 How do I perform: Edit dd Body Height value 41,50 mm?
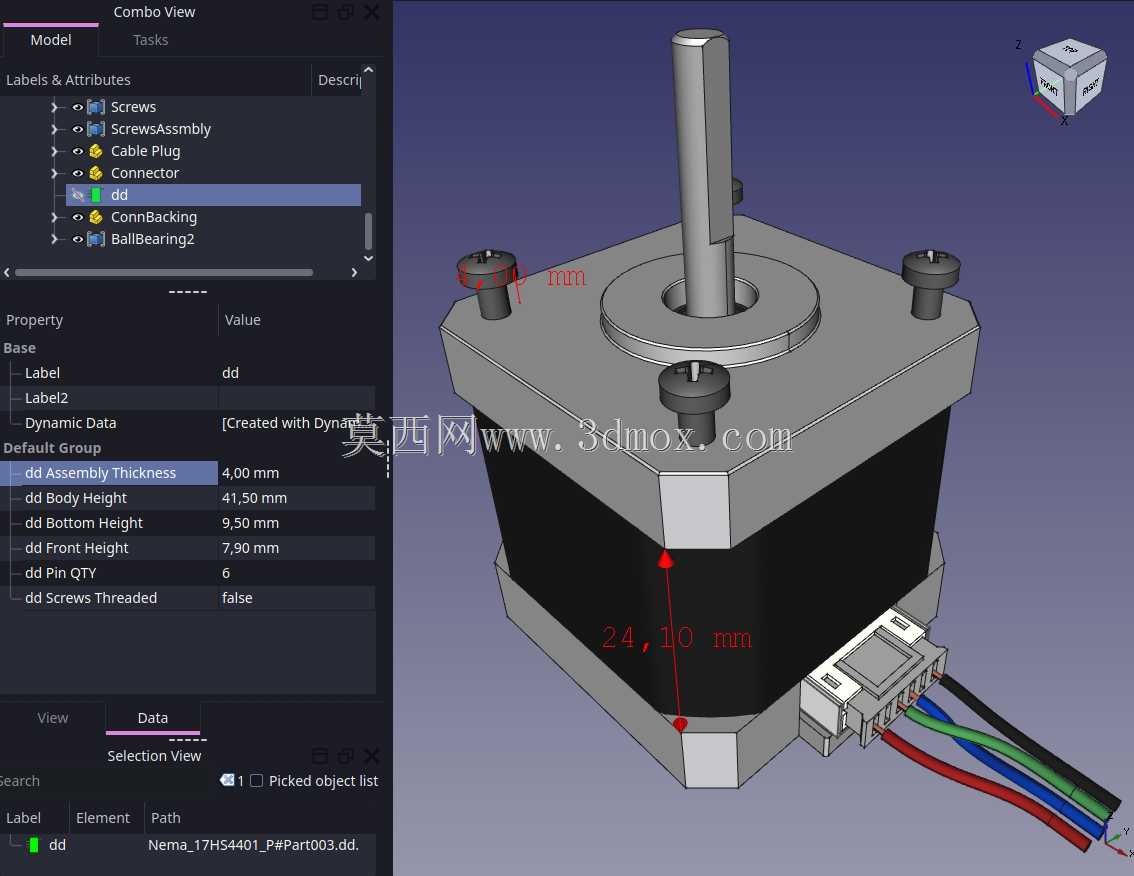pos(297,498)
